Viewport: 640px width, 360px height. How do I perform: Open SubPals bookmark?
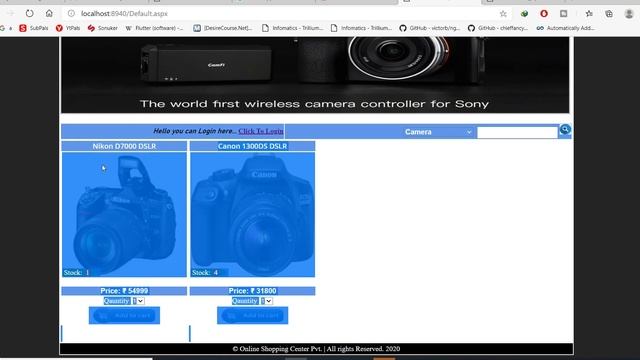pos(34,28)
